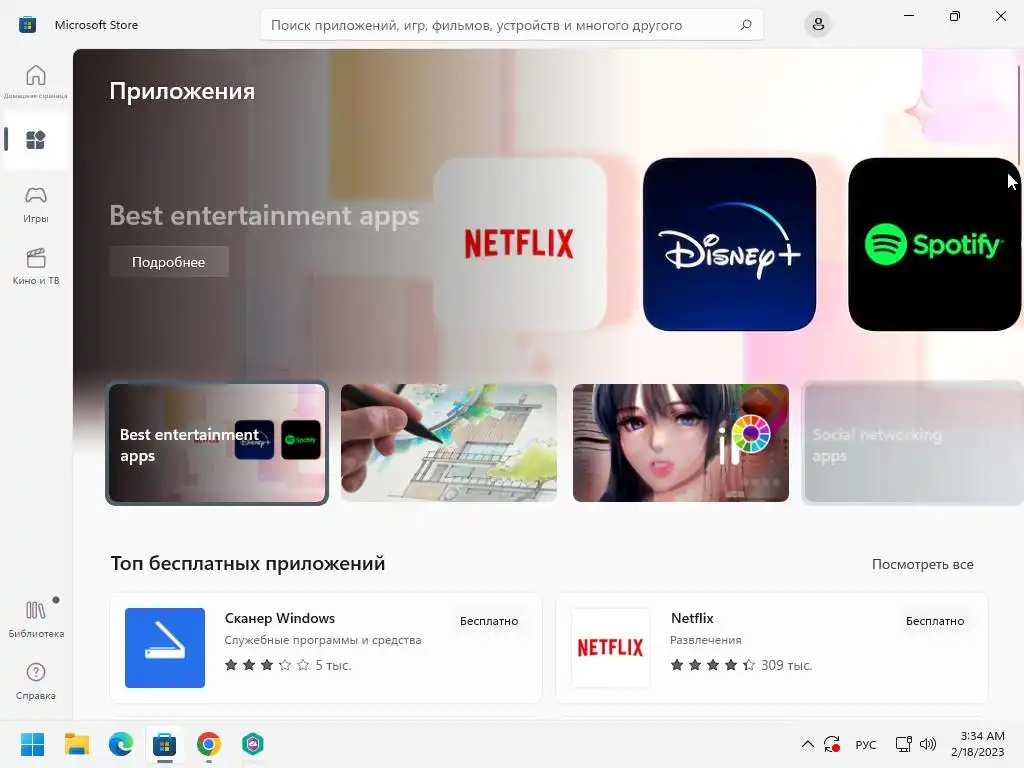This screenshot has height=768, width=1024.
Task: Click the Развлечения category text
Action: point(706,641)
